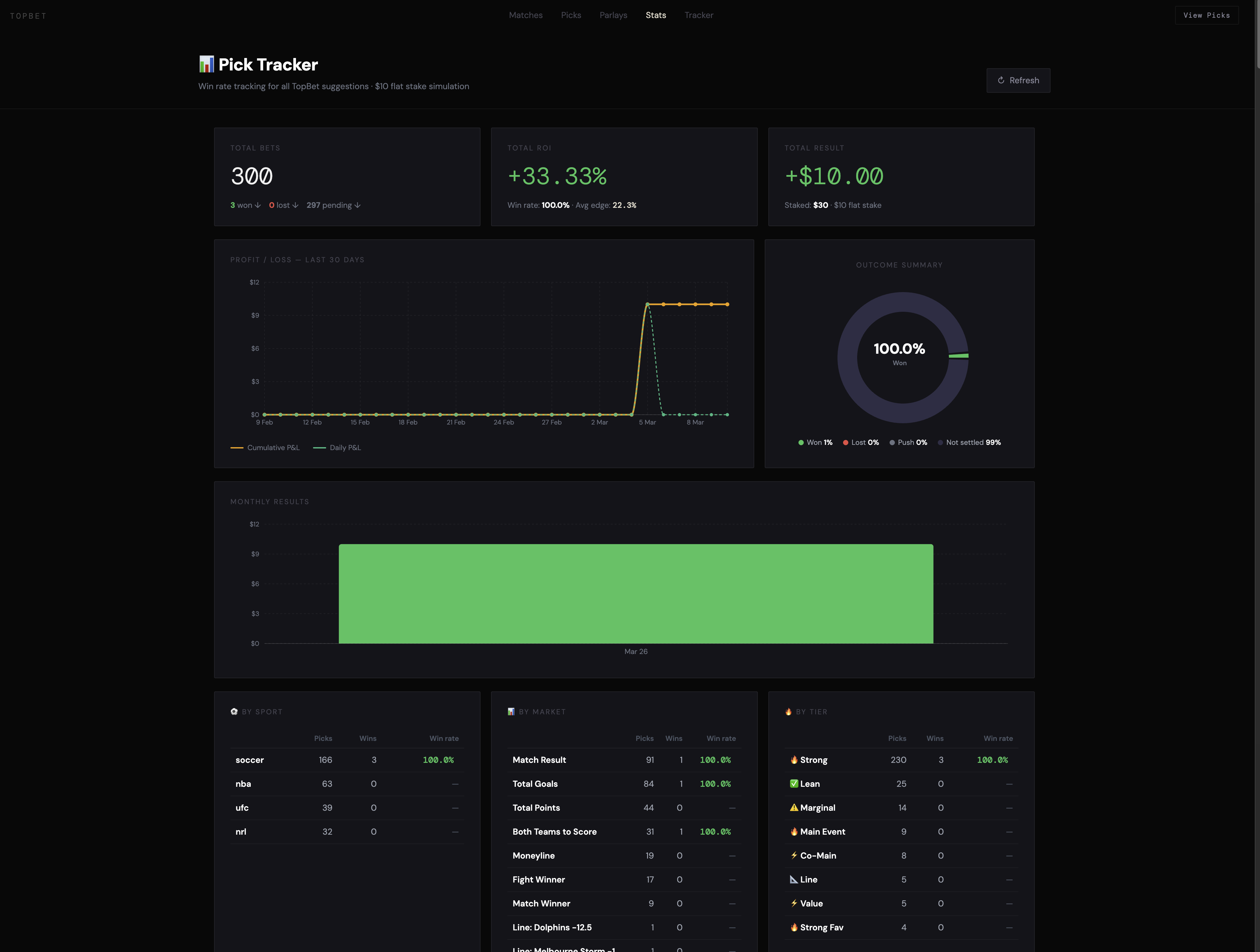Toggle the Daily P&L legend entry

[x=337, y=448]
